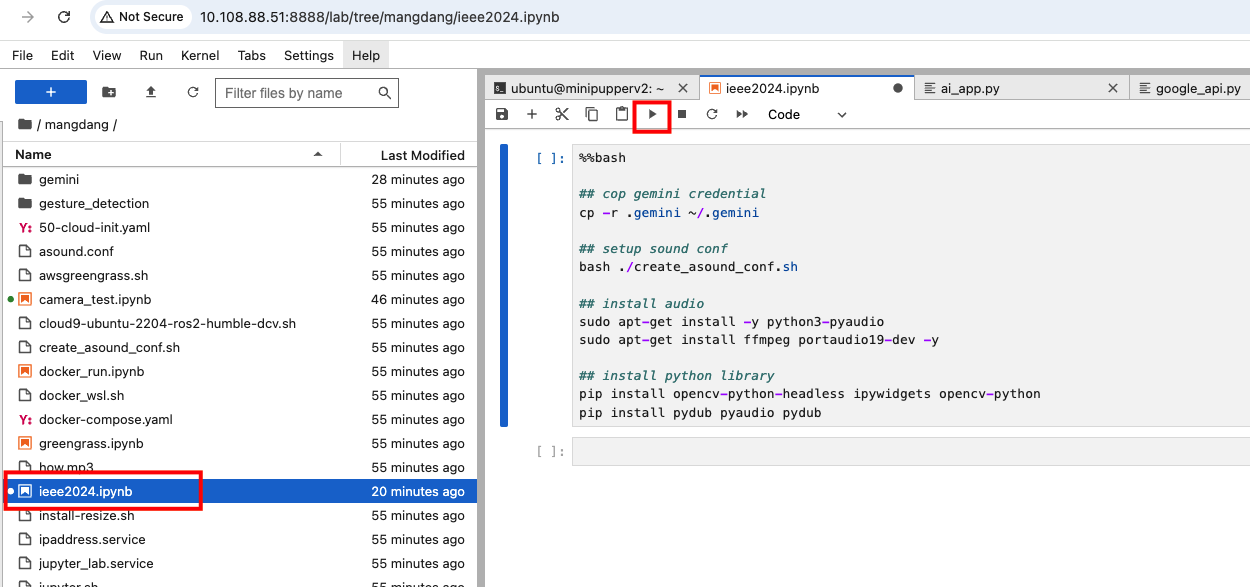Open the Kernel menu
The width and height of the screenshot is (1250, 587).
click(x=200, y=55)
